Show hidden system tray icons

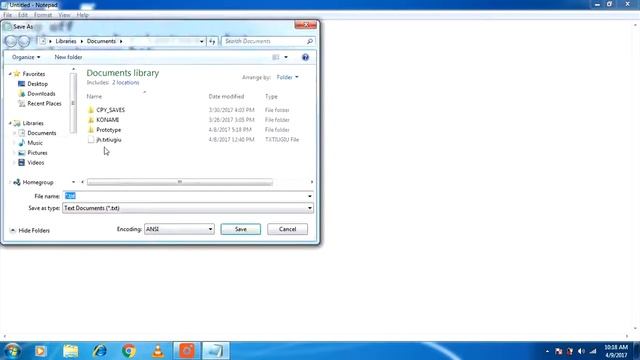(547, 351)
